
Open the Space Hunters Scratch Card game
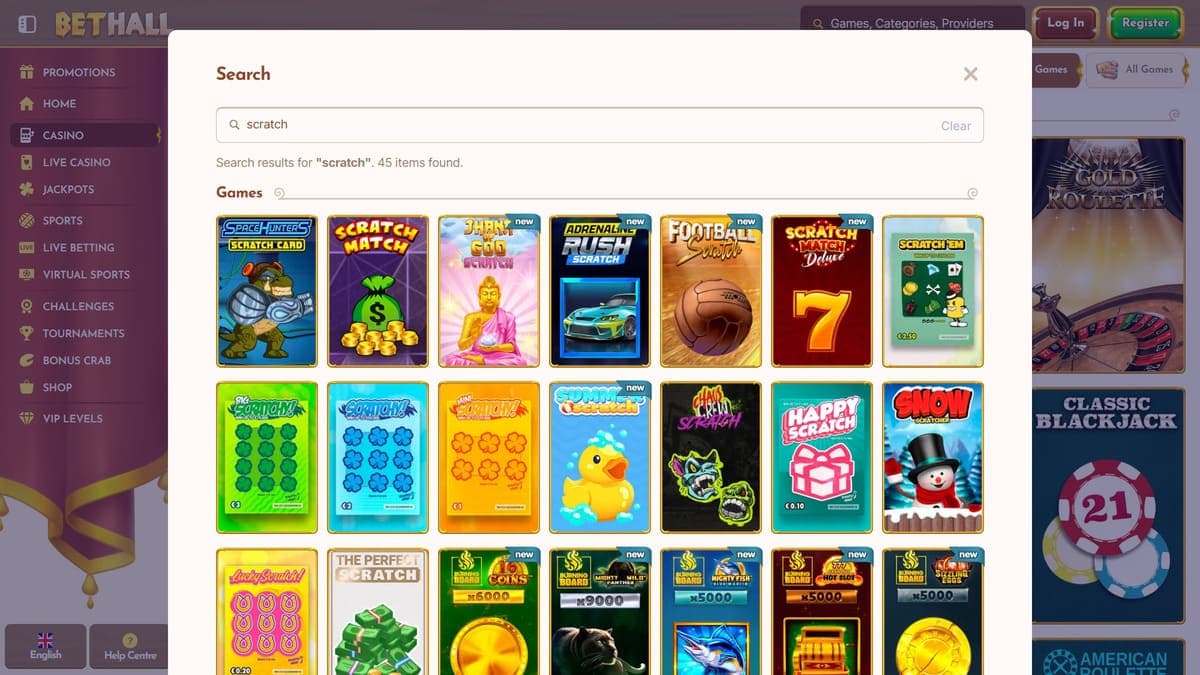click(x=267, y=291)
